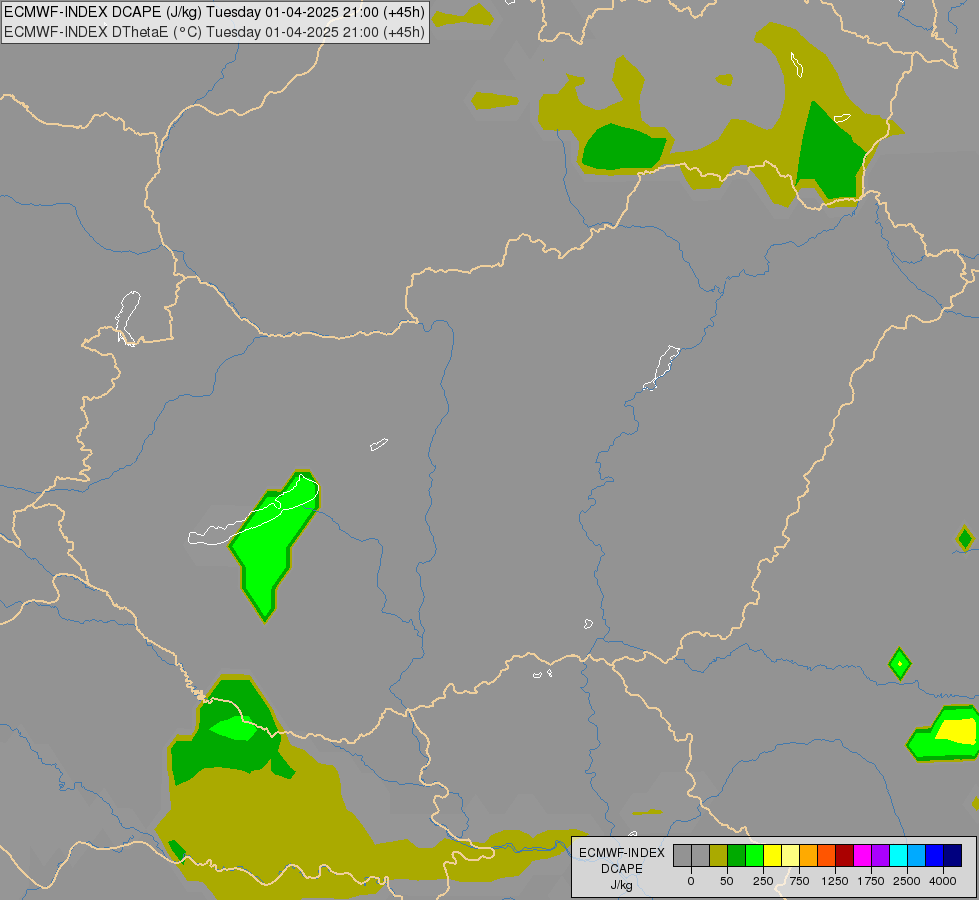Image resolution: width=979 pixels, height=900 pixels.
Task: Click the yellow DCAPE core at the right edge
Action: pos(958,731)
